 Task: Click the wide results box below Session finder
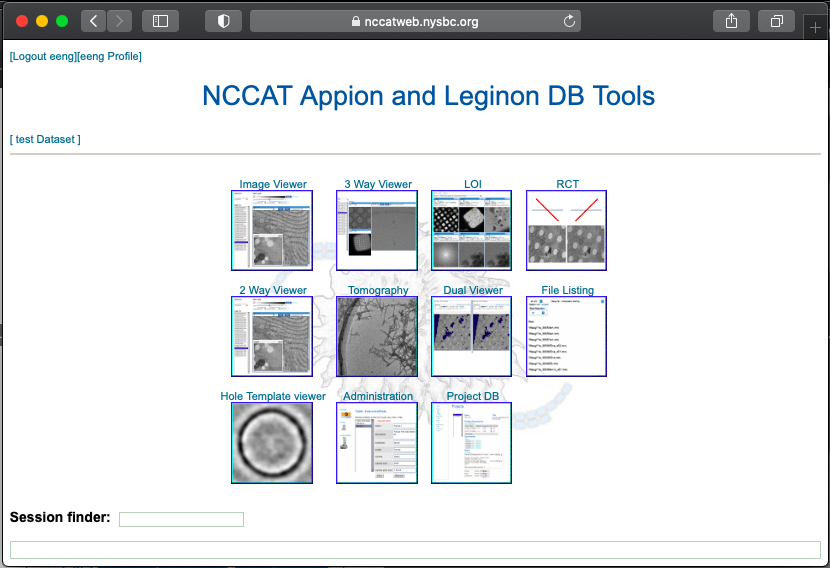point(415,549)
